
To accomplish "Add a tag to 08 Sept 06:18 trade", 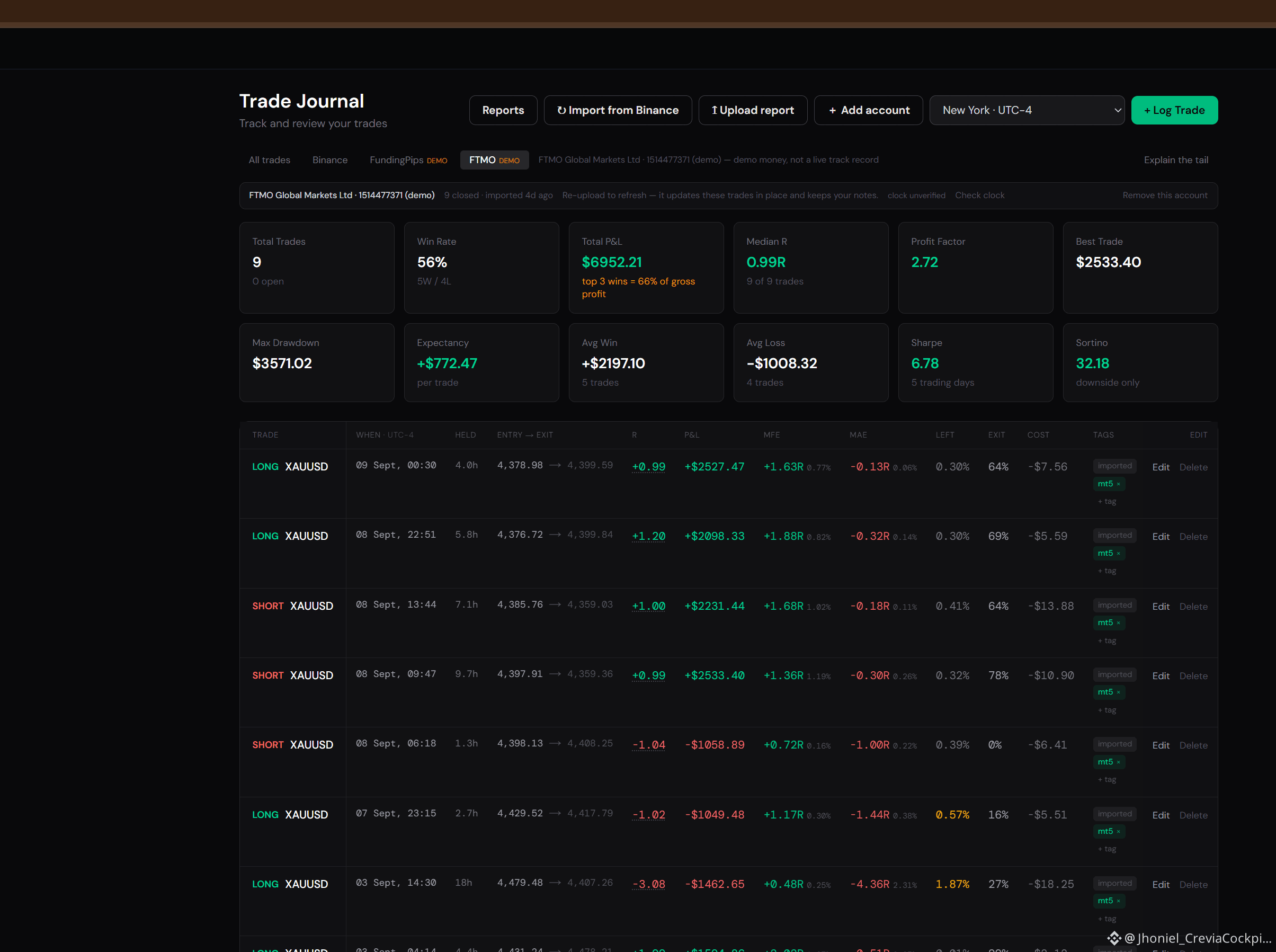I will click(1107, 780).
